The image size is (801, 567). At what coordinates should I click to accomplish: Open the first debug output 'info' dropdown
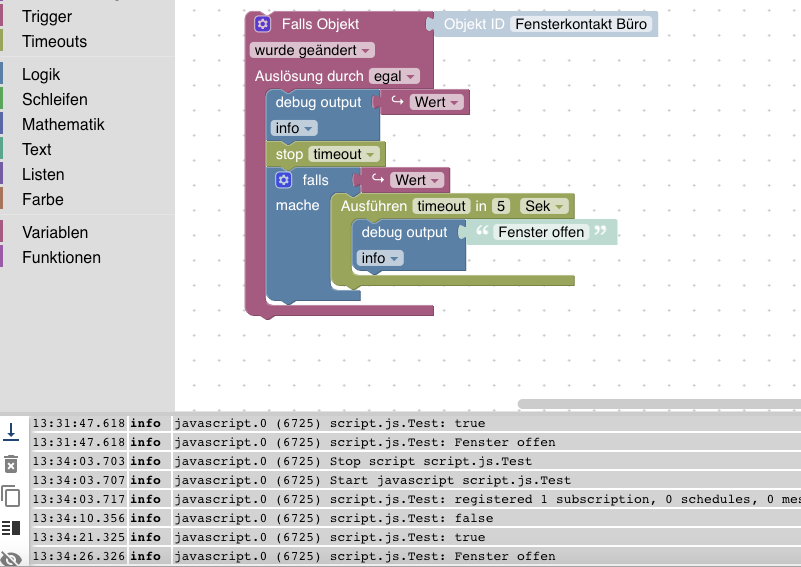point(294,128)
